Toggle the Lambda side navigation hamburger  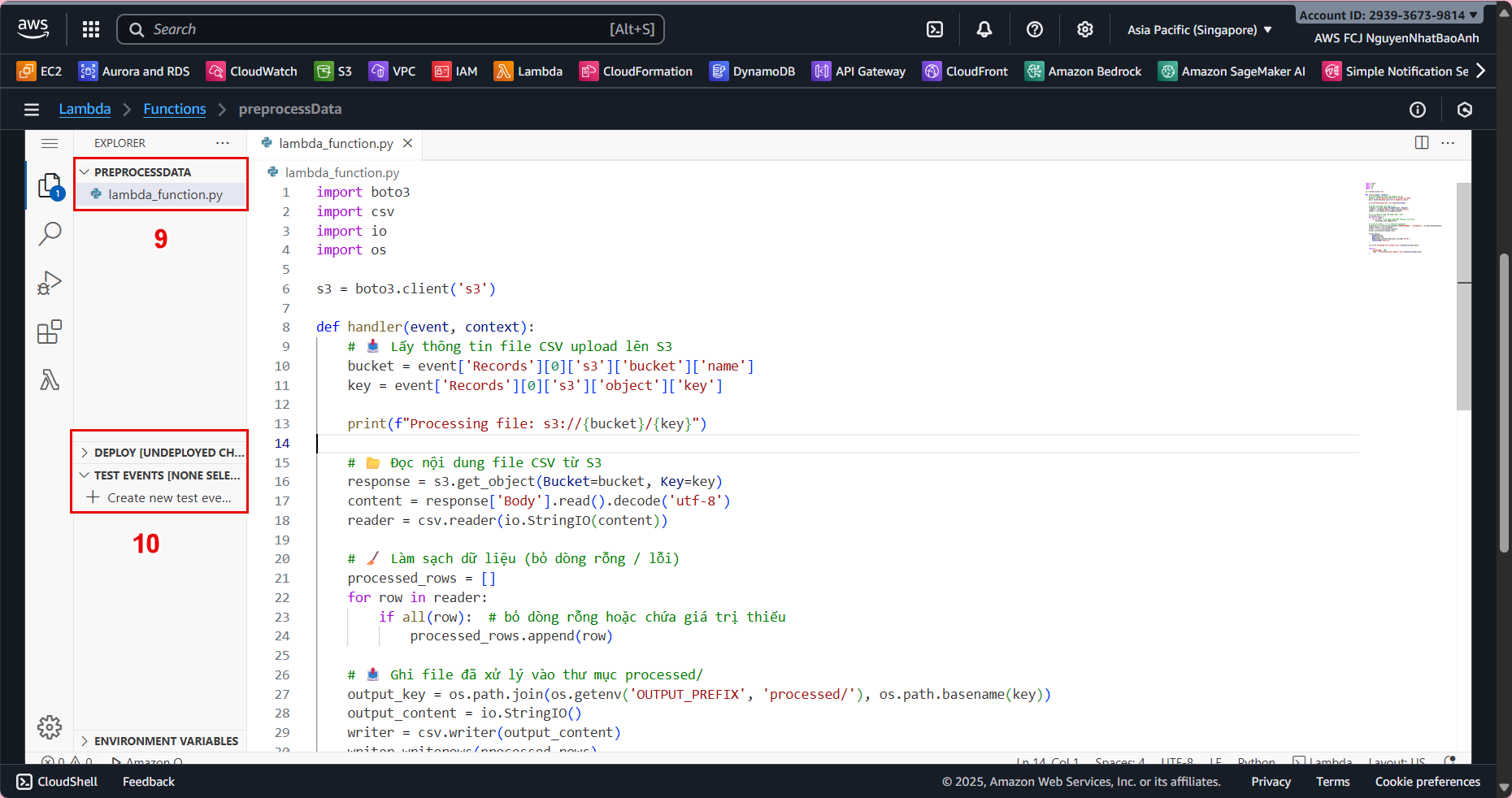point(32,110)
